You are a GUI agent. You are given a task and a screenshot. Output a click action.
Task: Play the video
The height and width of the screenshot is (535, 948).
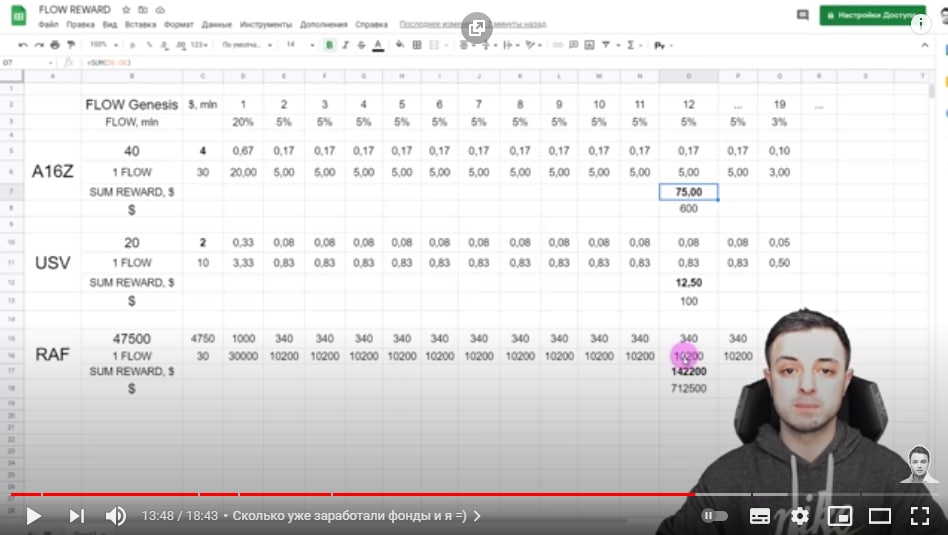coord(34,516)
